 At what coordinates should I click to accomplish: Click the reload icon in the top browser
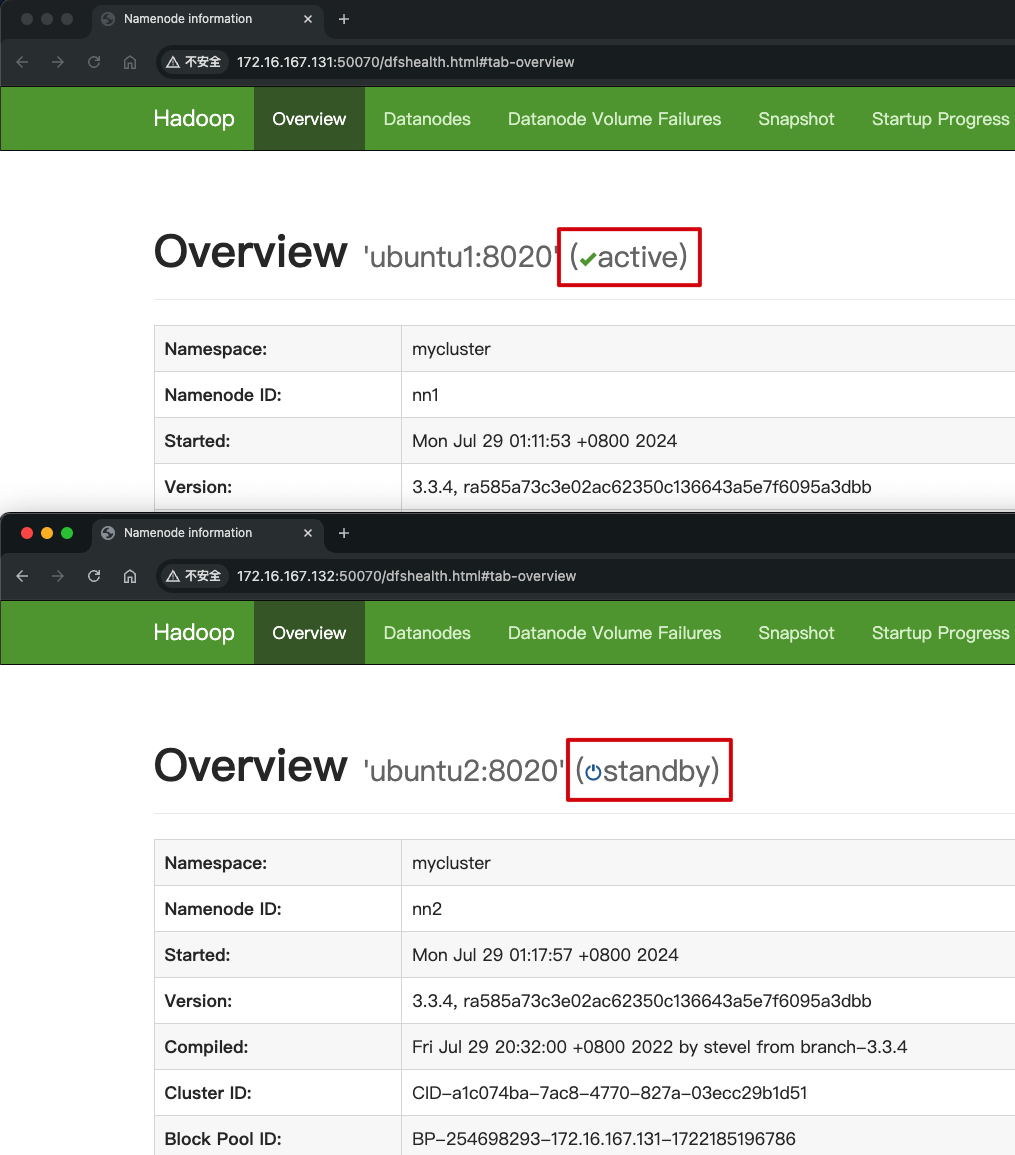(x=94, y=62)
